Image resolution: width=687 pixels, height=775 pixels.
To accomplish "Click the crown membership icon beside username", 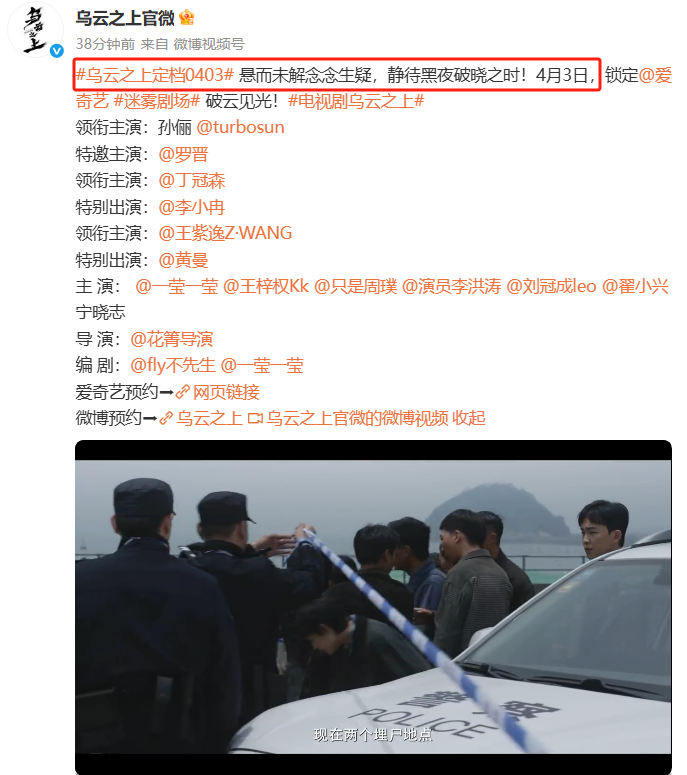I will point(186,18).
